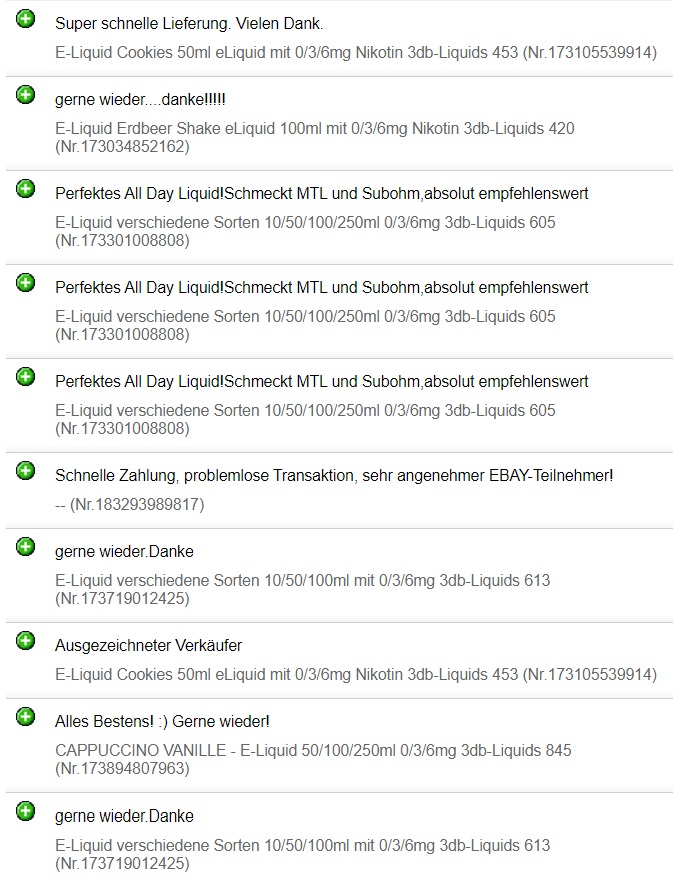Click the "Schnelle Zahlung, problemlose Transaktion" comment
673x881 pixels.
coord(334,476)
